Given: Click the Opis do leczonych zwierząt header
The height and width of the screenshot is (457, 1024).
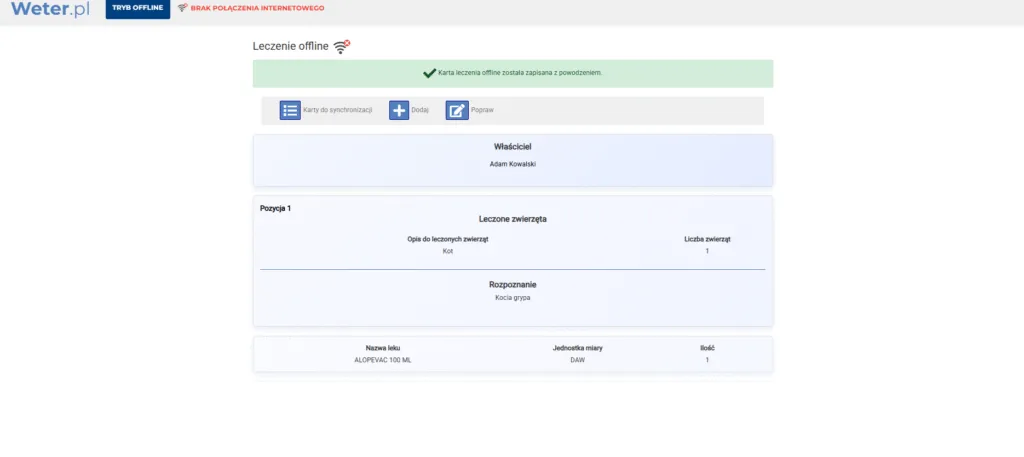Looking at the screenshot, I should [x=448, y=239].
